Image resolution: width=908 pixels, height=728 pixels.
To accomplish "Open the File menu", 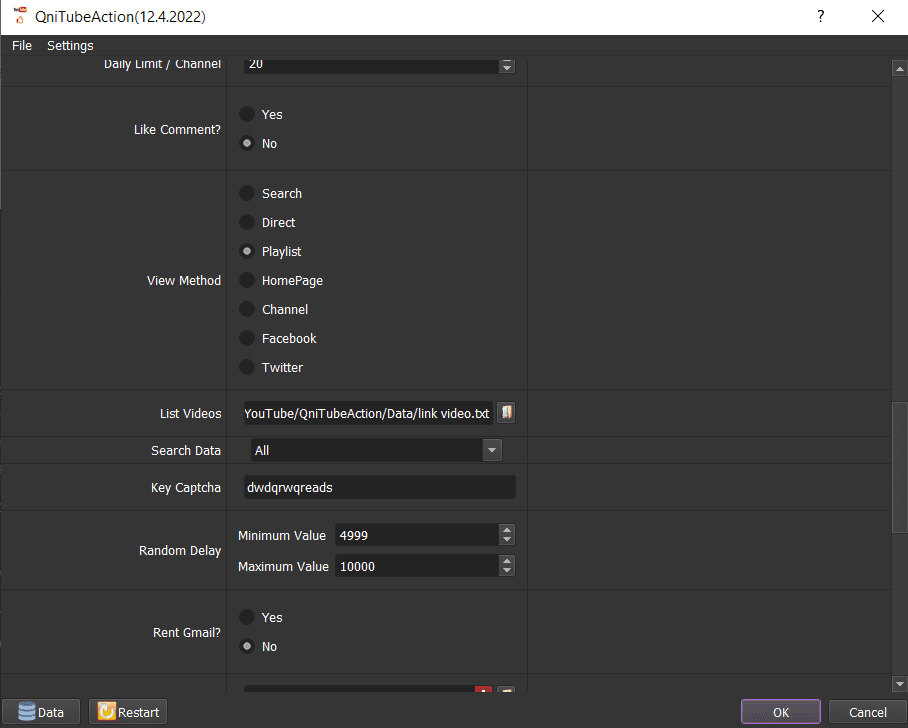I will (x=22, y=45).
